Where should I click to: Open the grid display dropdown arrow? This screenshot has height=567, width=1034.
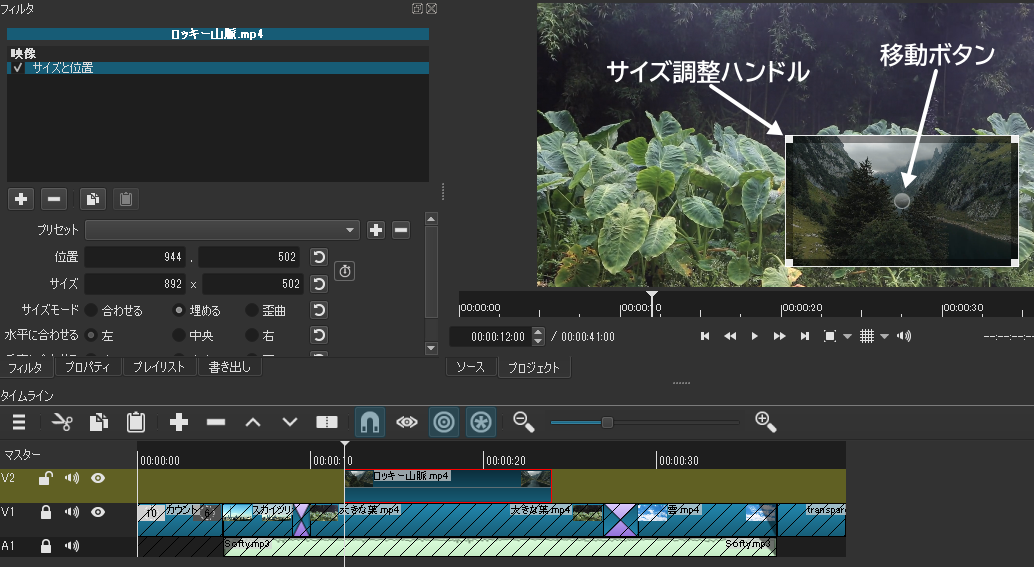click(885, 337)
